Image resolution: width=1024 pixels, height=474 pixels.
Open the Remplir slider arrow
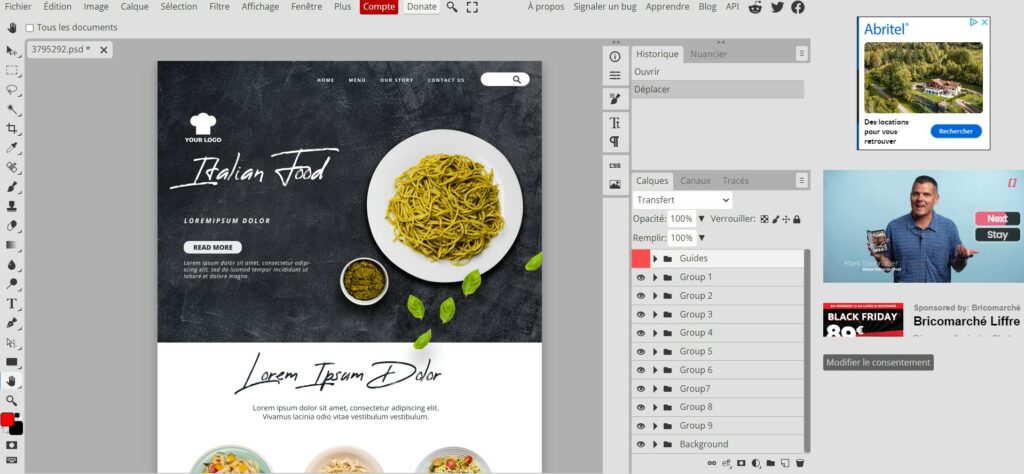[702, 238]
